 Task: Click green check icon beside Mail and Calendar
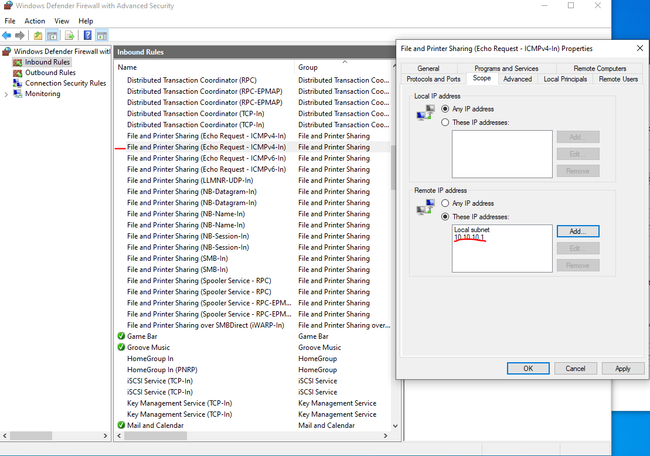(121, 425)
